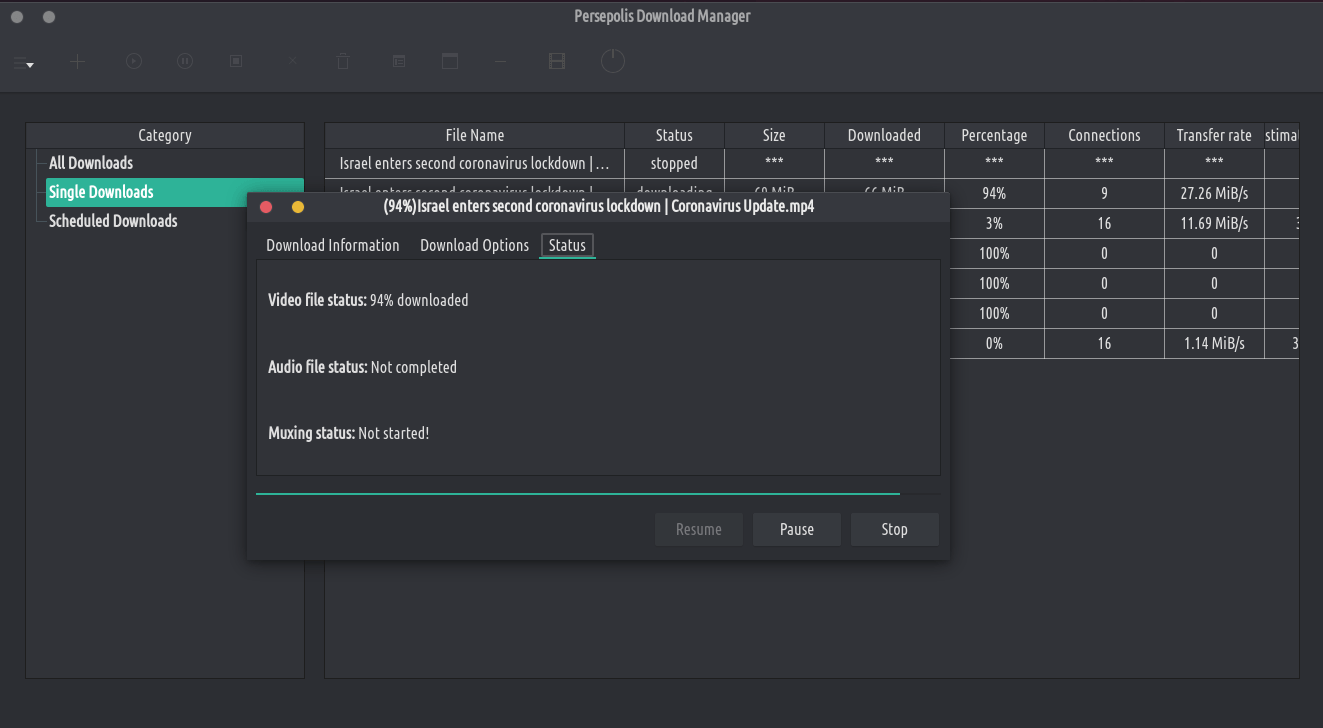This screenshot has height=728, width=1323.
Task: Click the 27.26 MiB/s transfer rate cell
Action: pyautogui.click(x=1214, y=194)
